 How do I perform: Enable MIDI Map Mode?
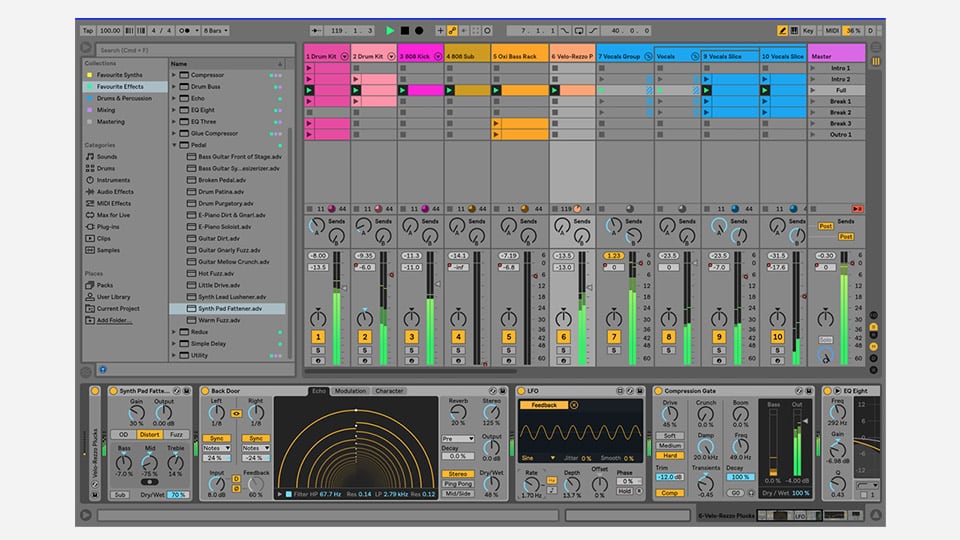click(831, 30)
